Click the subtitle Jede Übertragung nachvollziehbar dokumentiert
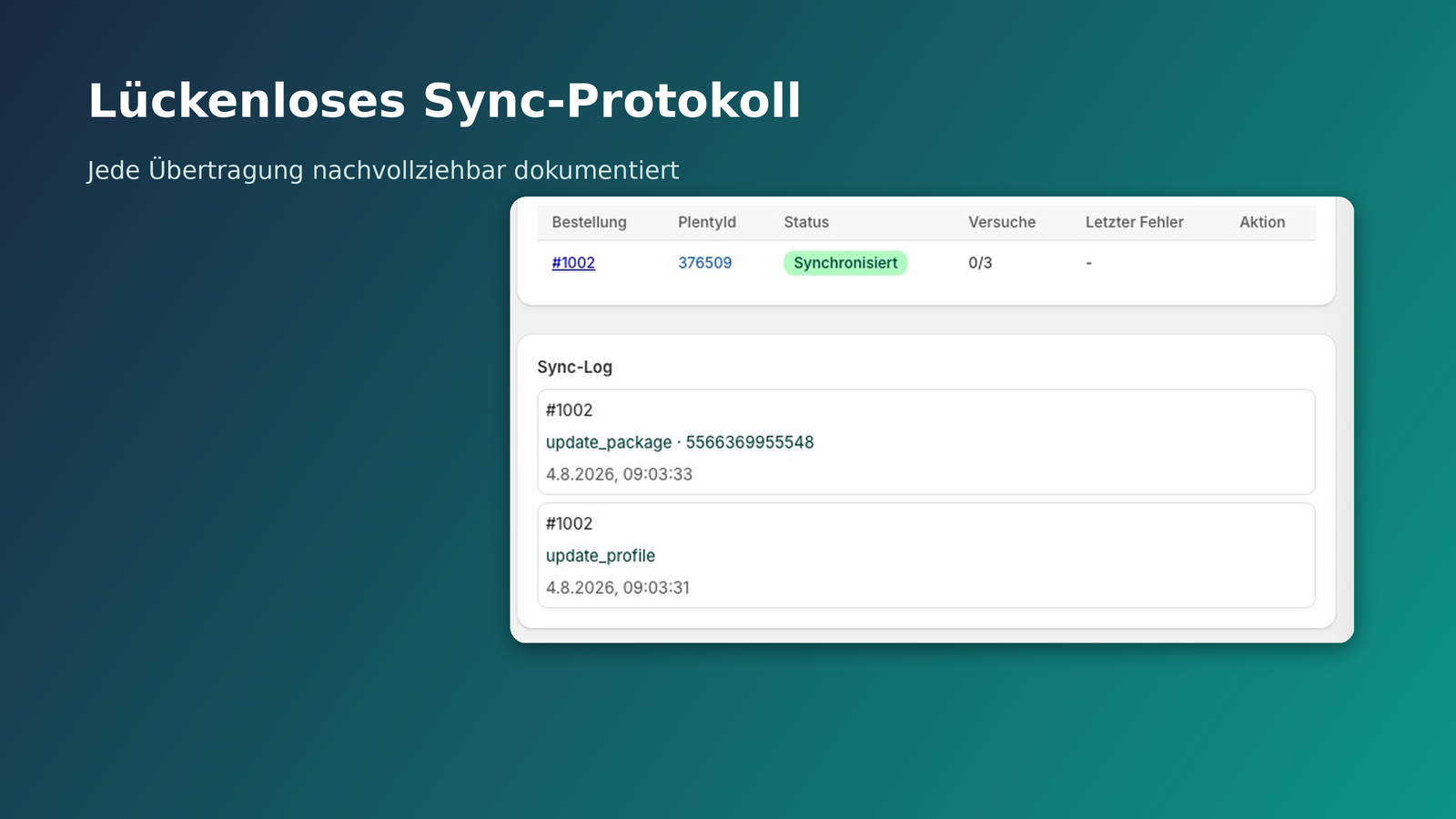 click(x=383, y=170)
